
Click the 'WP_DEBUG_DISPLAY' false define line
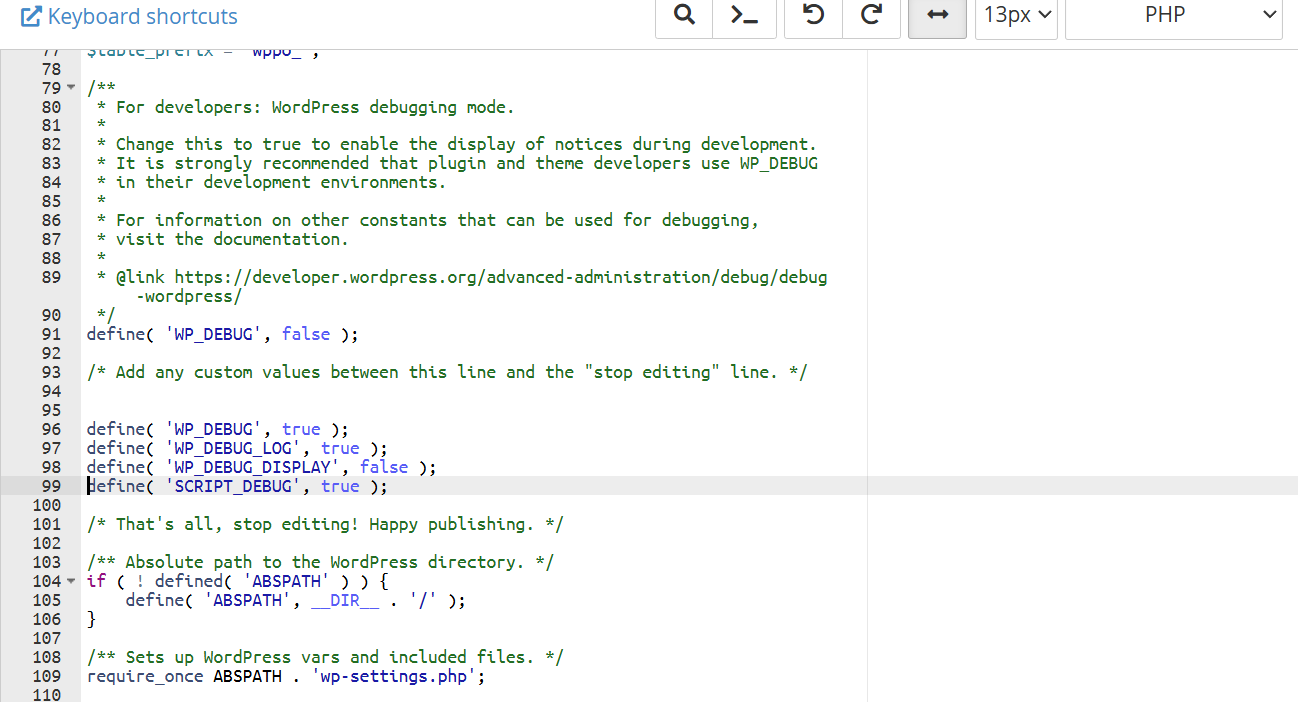pos(262,467)
